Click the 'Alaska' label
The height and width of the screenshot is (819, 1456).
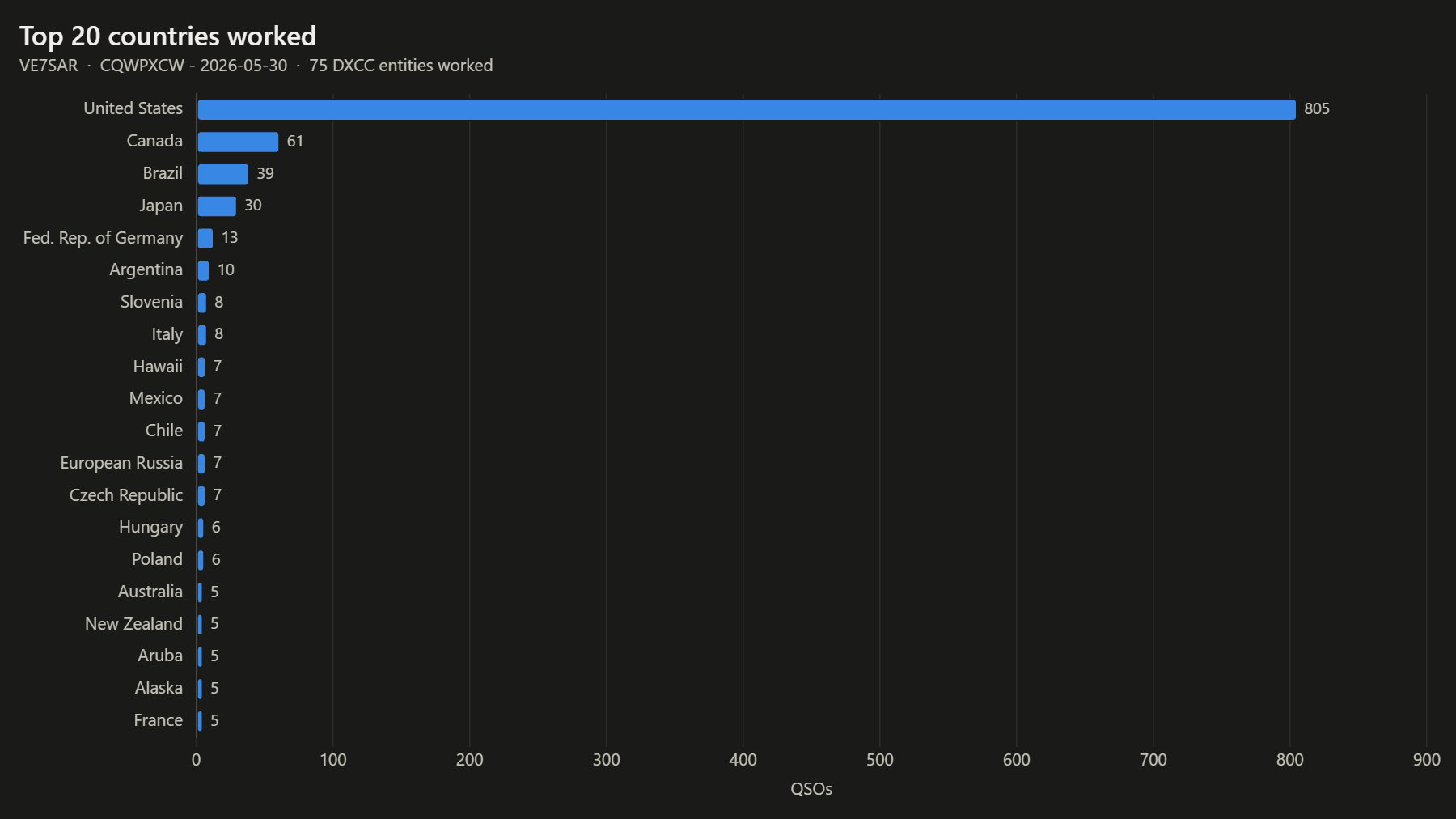click(x=159, y=688)
